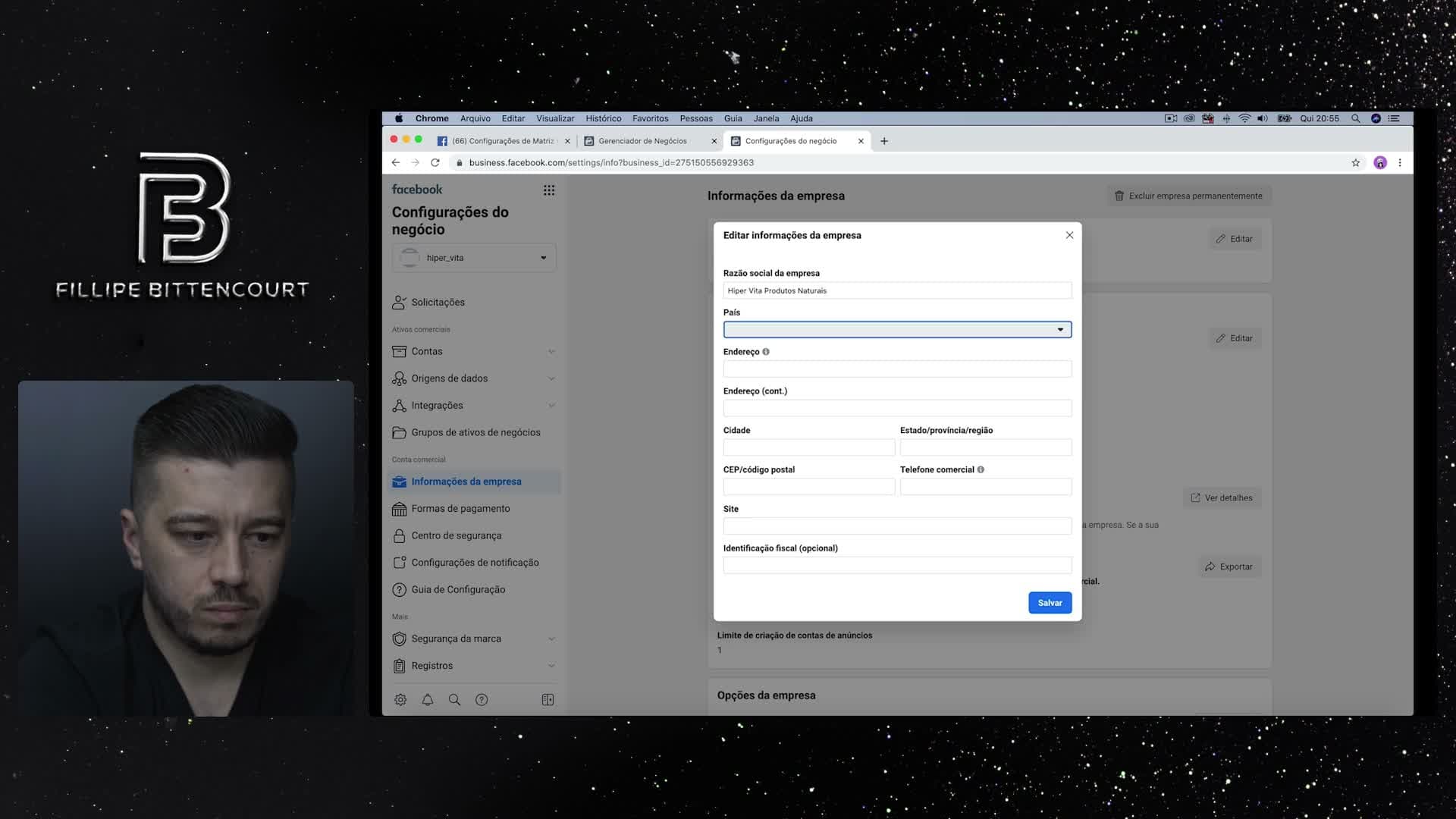Image resolution: width=1456 pixels, height=819 pixels.
Task: Expand the Integrações chevron
Action: pyautogui.click(x=551, y=406)
